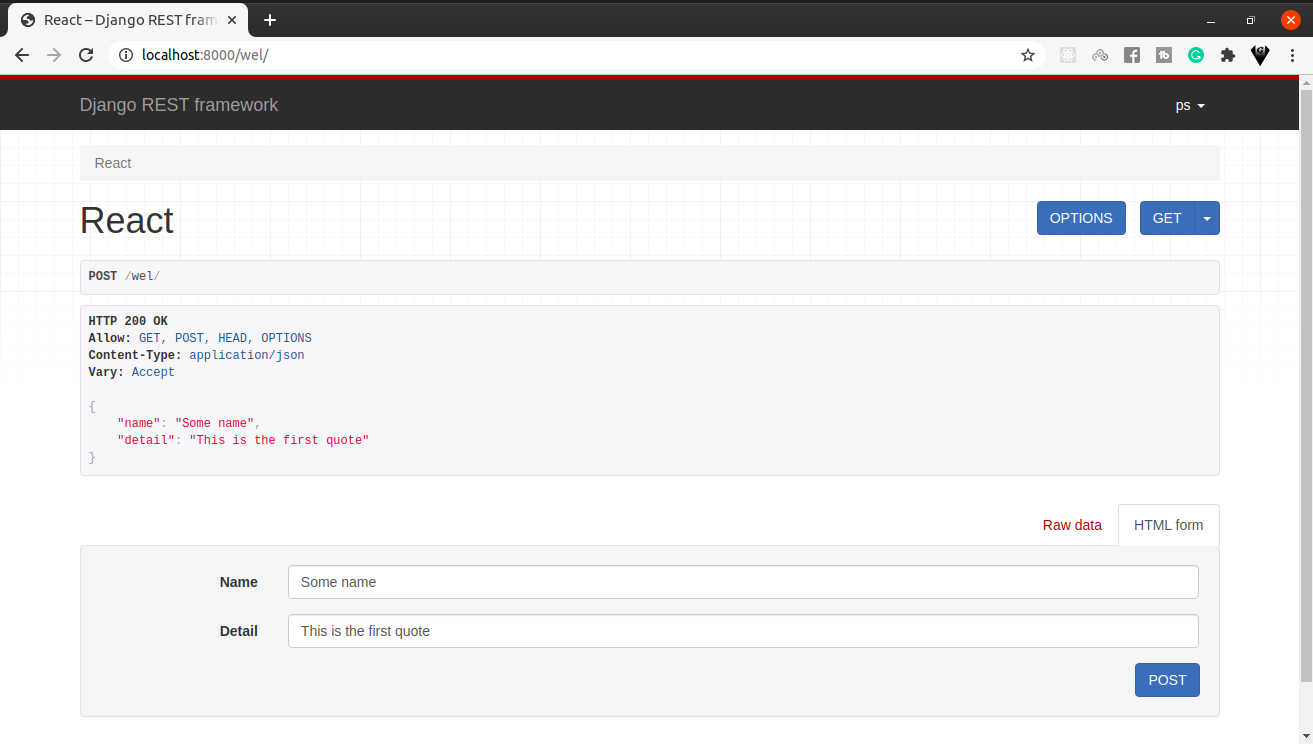This screenshot has width=1313, height=744.
Task: Click the "application/json" content type value
Action: 247,355
